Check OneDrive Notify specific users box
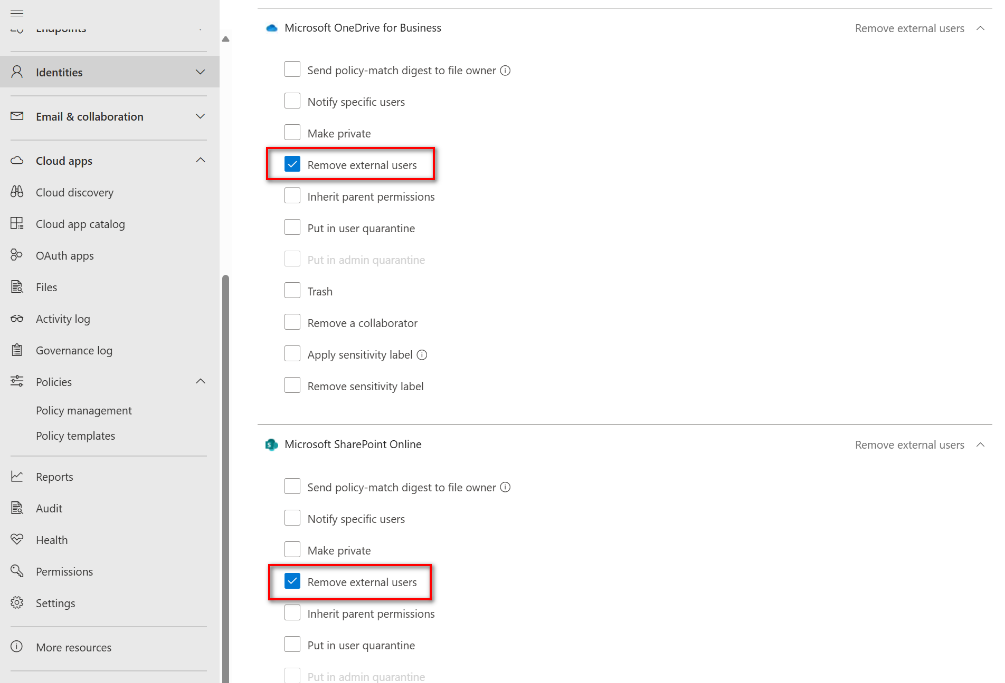 tap(292, 101)
